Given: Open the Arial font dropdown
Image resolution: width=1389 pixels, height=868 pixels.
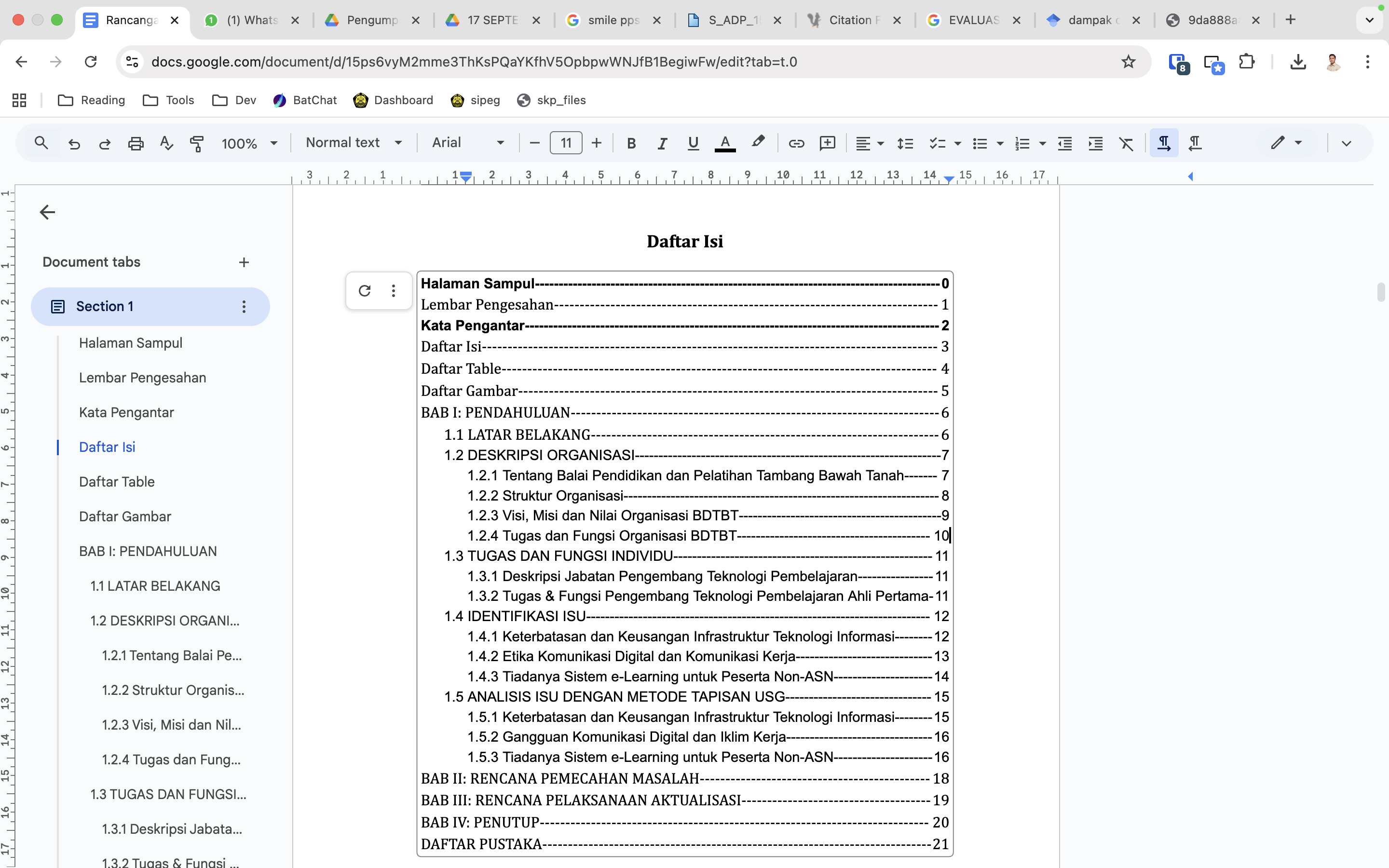Looking at the screenshot, I should pyautogui.click(x=467, y=142).
